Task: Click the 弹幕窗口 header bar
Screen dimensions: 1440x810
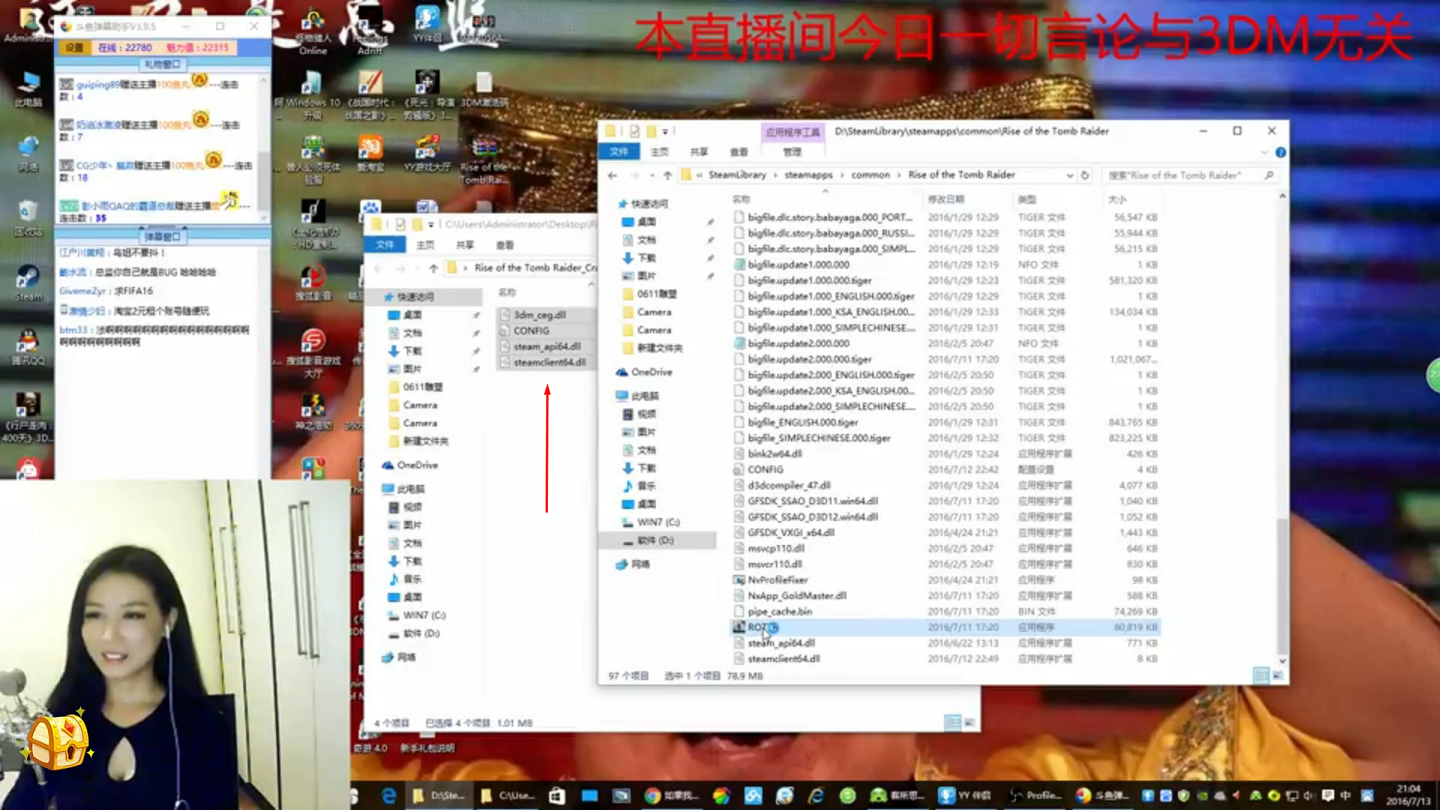Action: click(x=162, y=236)
